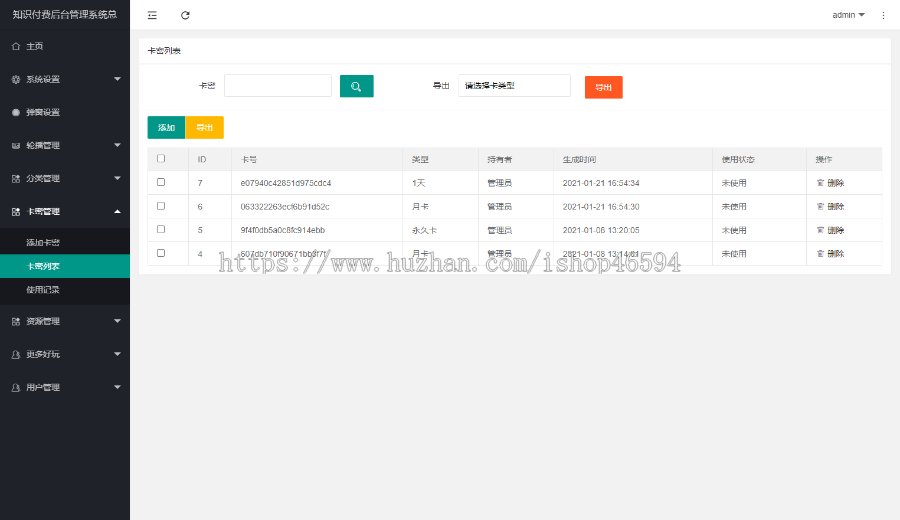The image size is (900, 520).
Task: Toggle the select-all checkbox in table header
Action: coord(161,159)
